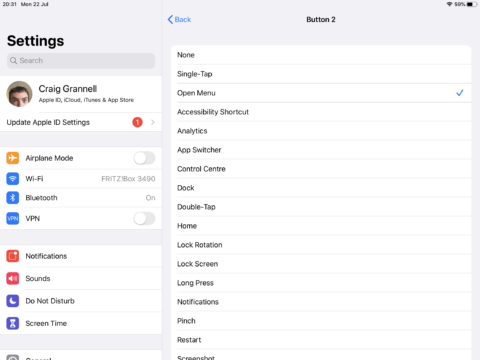This screenshot has height=360, width=480.
Task: Tap the red badge on Update Apple ID Settings
Action: point(137,122)
